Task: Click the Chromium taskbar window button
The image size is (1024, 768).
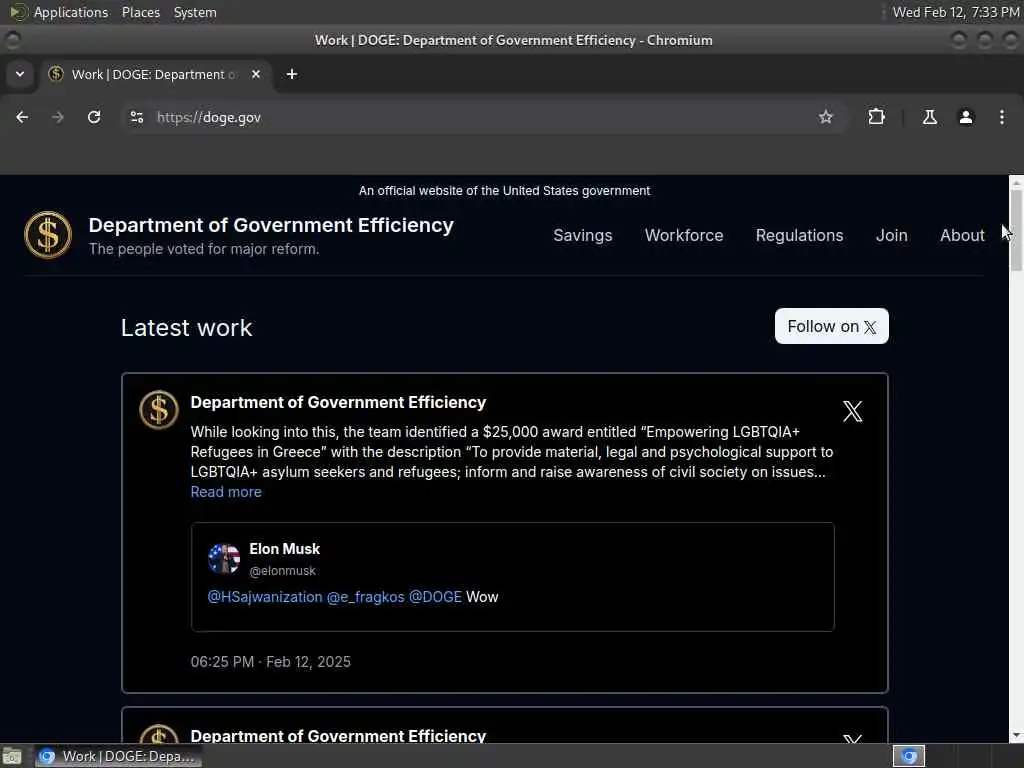Action: (118, 756)
